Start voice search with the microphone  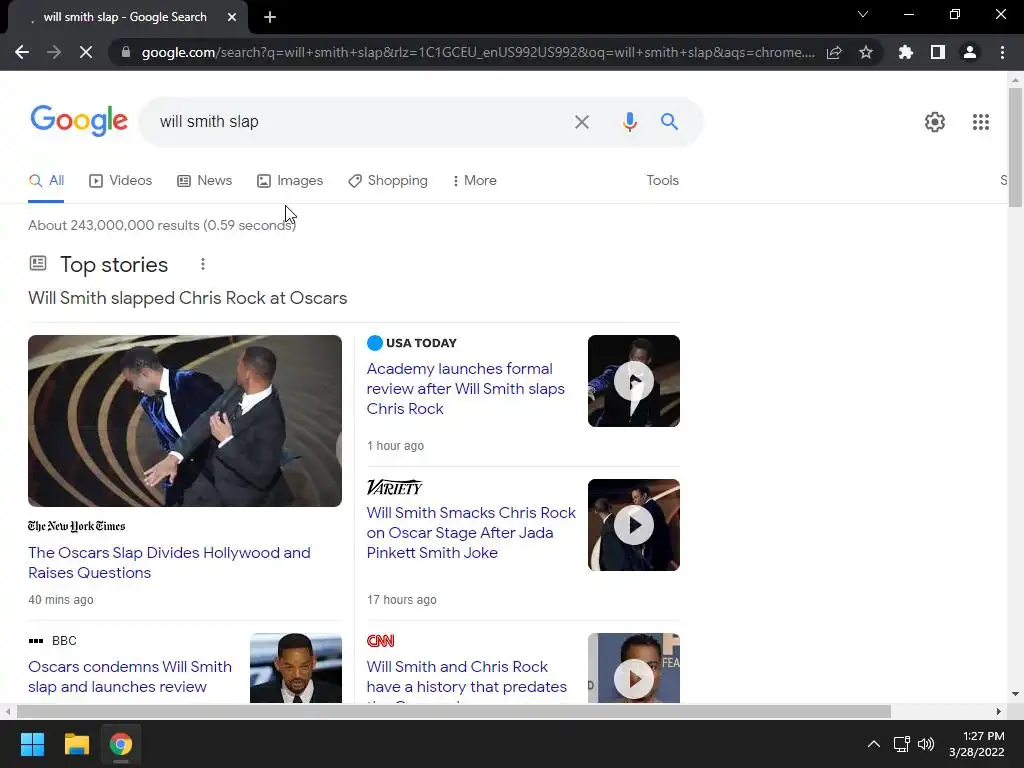(x=629, y=121)
